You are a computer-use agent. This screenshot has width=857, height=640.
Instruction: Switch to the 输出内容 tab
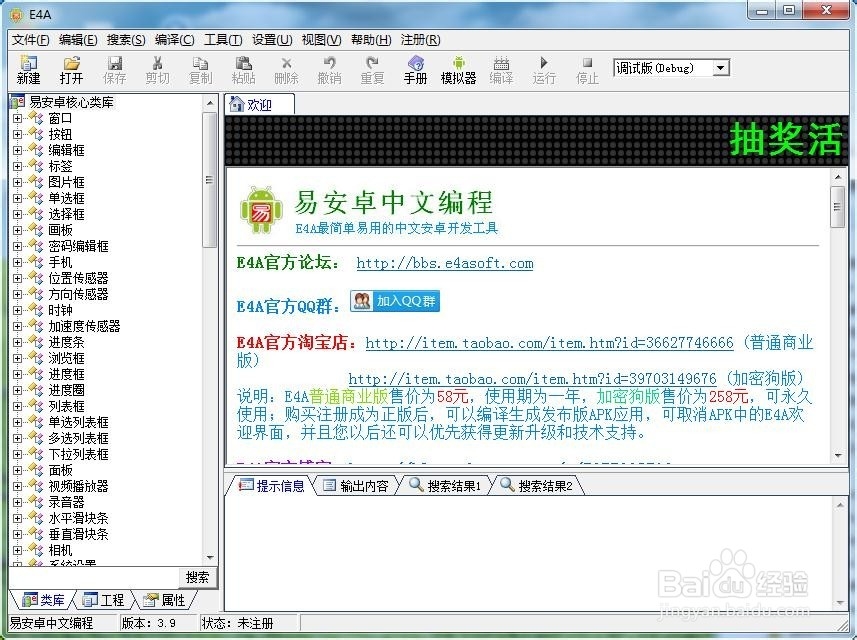pos(356,485)
